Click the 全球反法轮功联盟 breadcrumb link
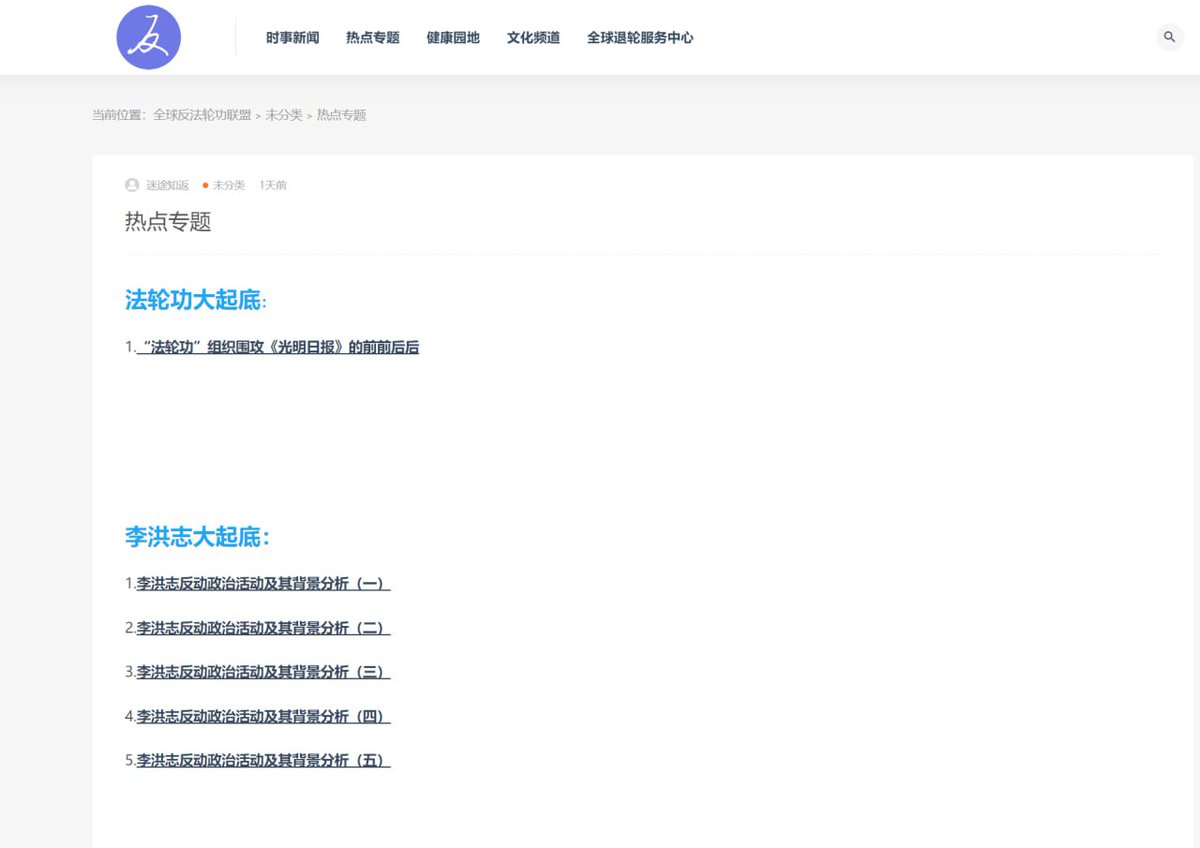 tap(202, 115)
